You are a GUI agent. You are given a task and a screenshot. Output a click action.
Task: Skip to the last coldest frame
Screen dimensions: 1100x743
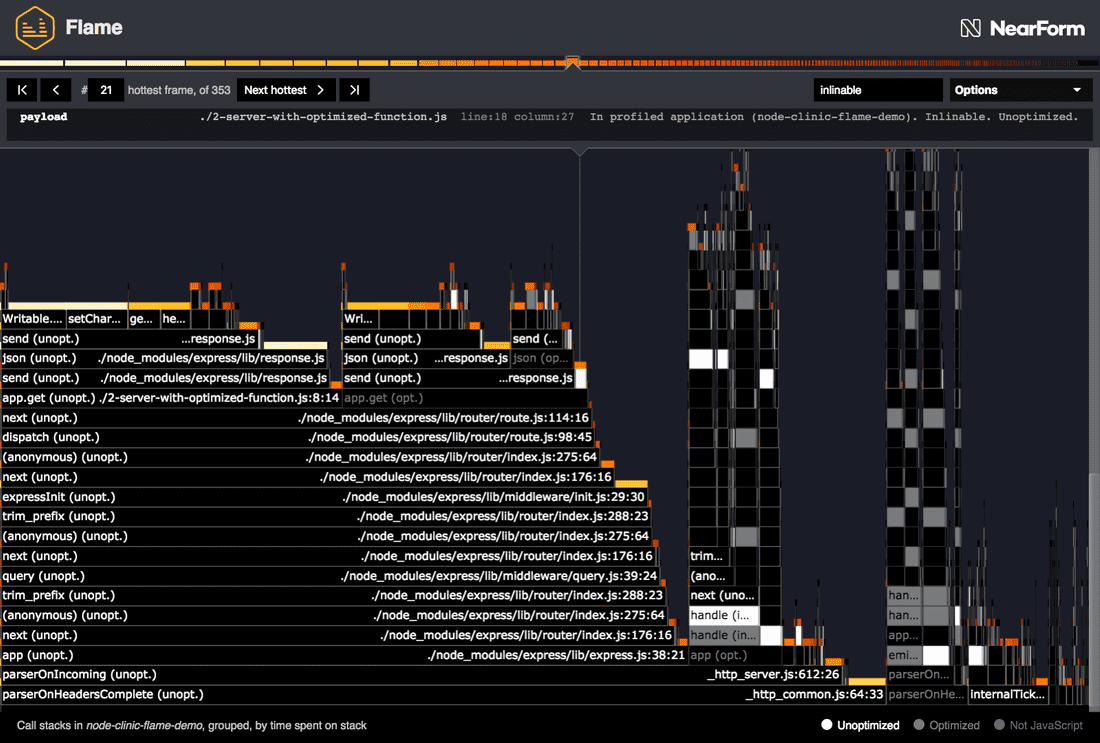tap(353, 90)
